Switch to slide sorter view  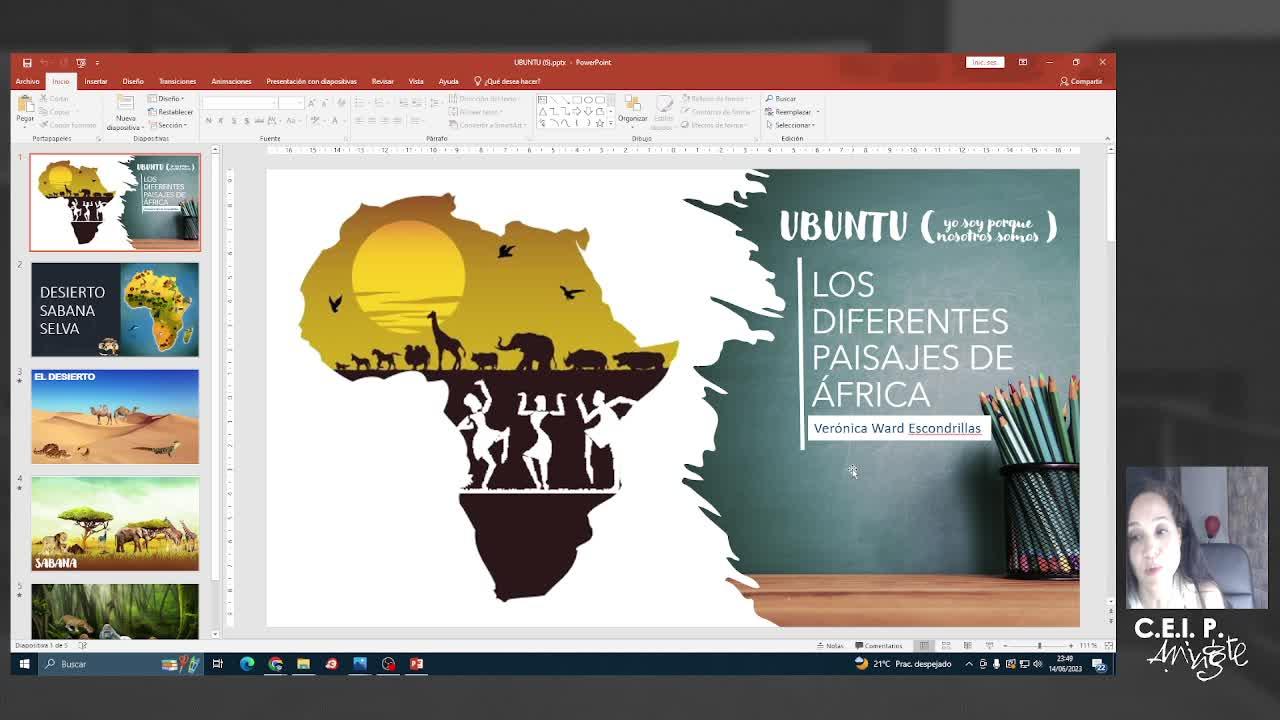946,646
